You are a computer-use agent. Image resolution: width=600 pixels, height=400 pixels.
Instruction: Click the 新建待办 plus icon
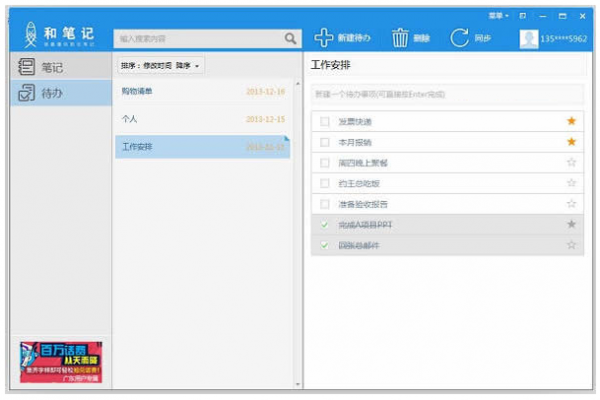click(x=324, y=38)
